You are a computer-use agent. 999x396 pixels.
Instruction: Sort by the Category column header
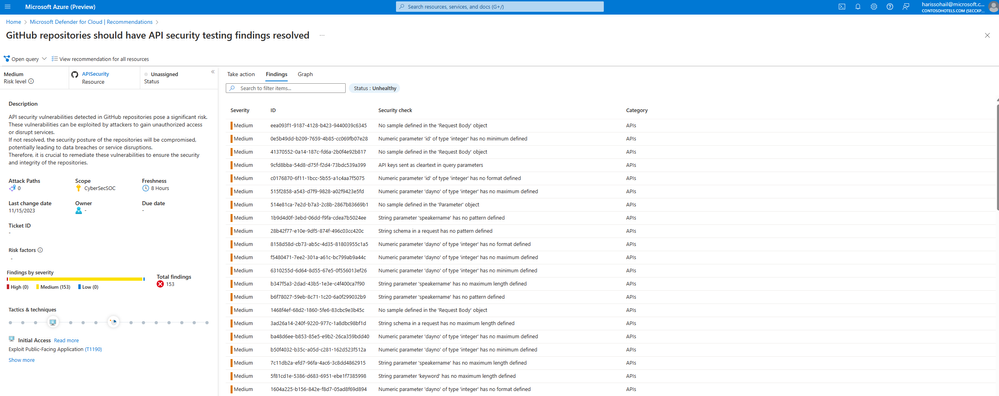click(636, 110)
